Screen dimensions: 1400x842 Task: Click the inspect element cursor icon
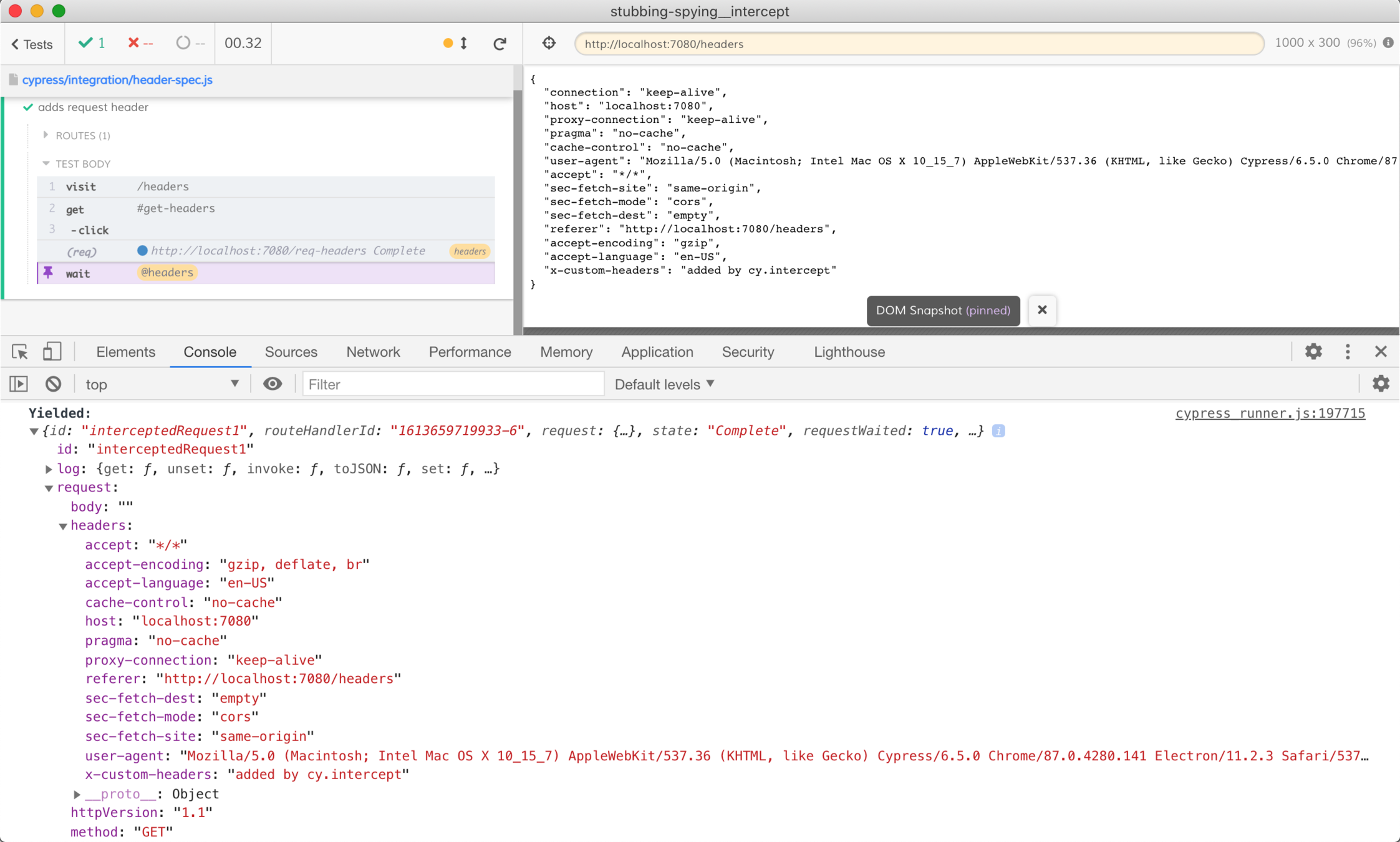click(x=20, y=352)
